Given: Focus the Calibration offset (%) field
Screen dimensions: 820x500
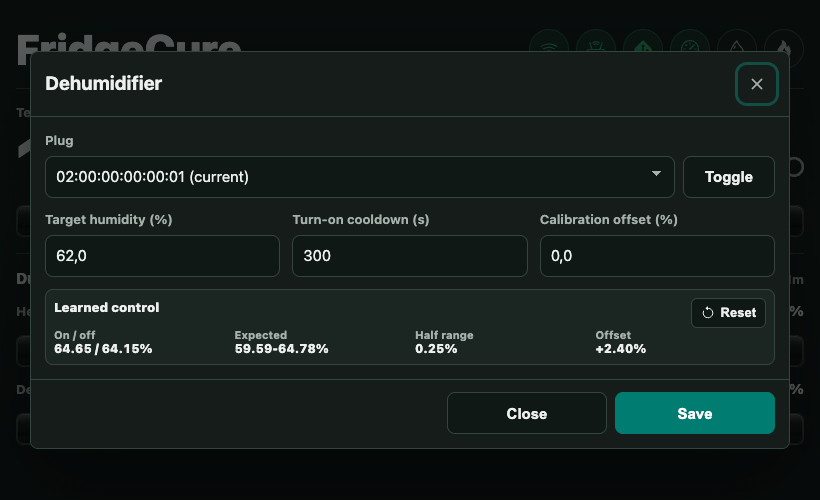Looking at the screenshot, I should [x=657, y=256].
